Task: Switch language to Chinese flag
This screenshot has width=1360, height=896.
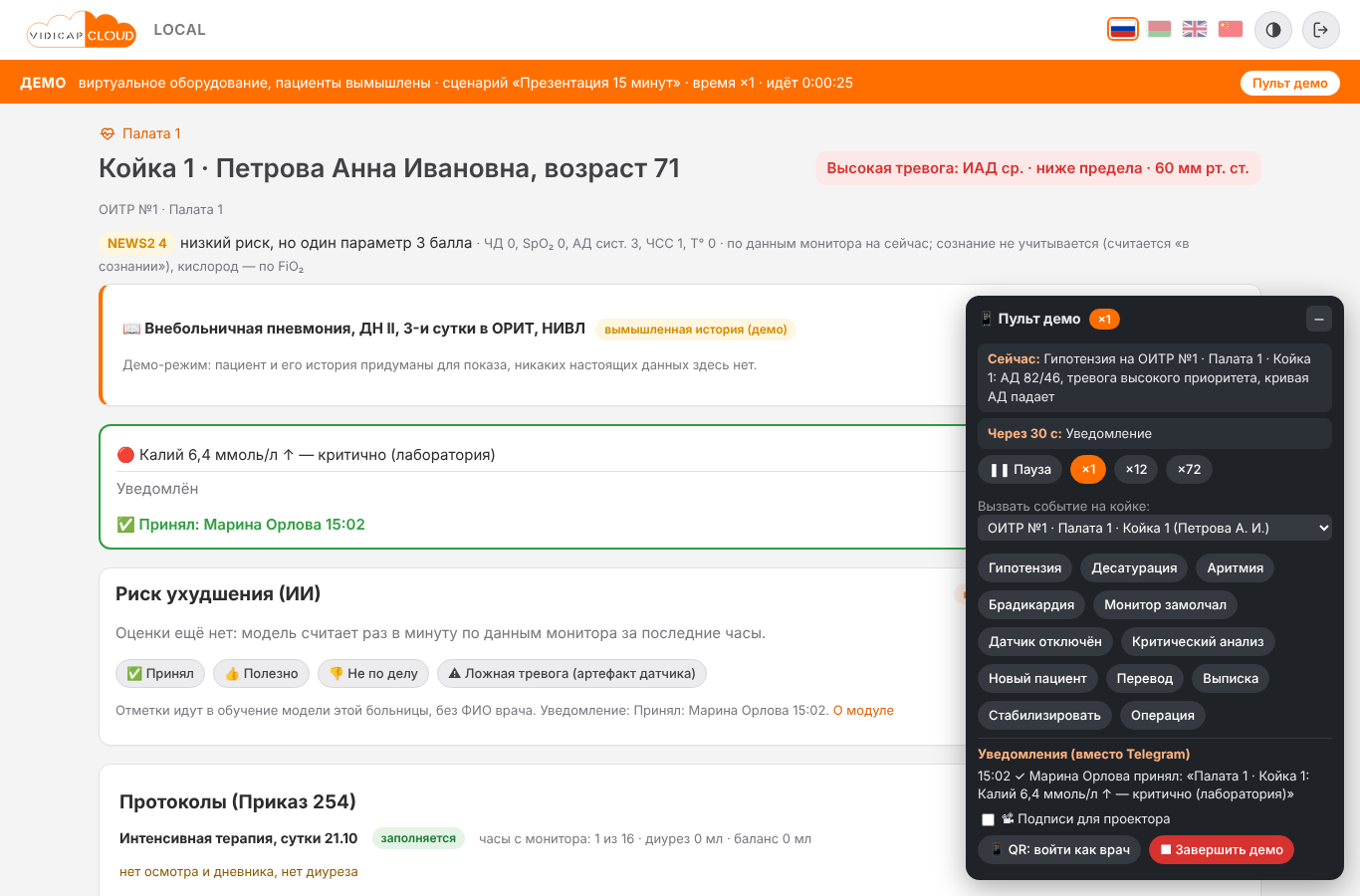Action: tap(1231, 29)
